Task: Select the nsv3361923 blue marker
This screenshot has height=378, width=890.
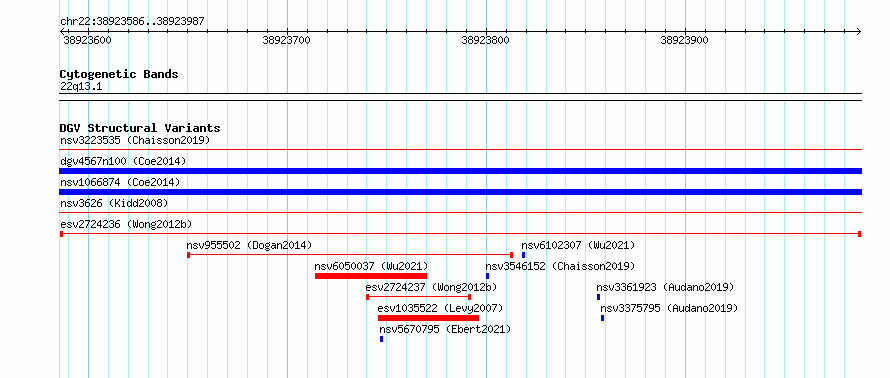Action: (x=598, y=297)
